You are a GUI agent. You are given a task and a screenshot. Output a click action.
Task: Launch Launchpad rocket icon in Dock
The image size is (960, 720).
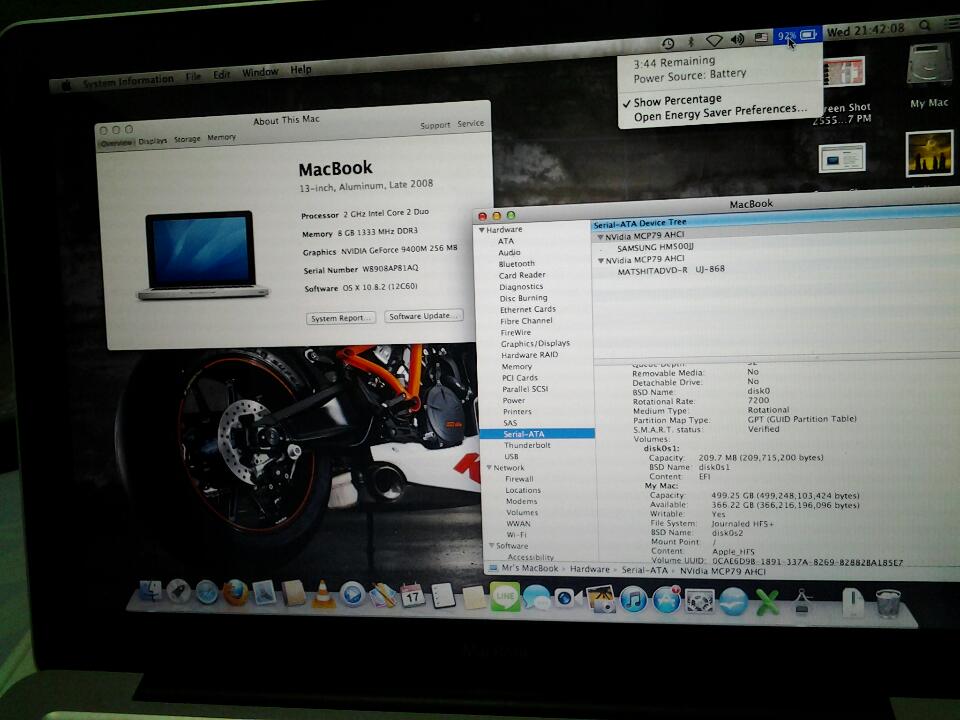coord(179,591)
